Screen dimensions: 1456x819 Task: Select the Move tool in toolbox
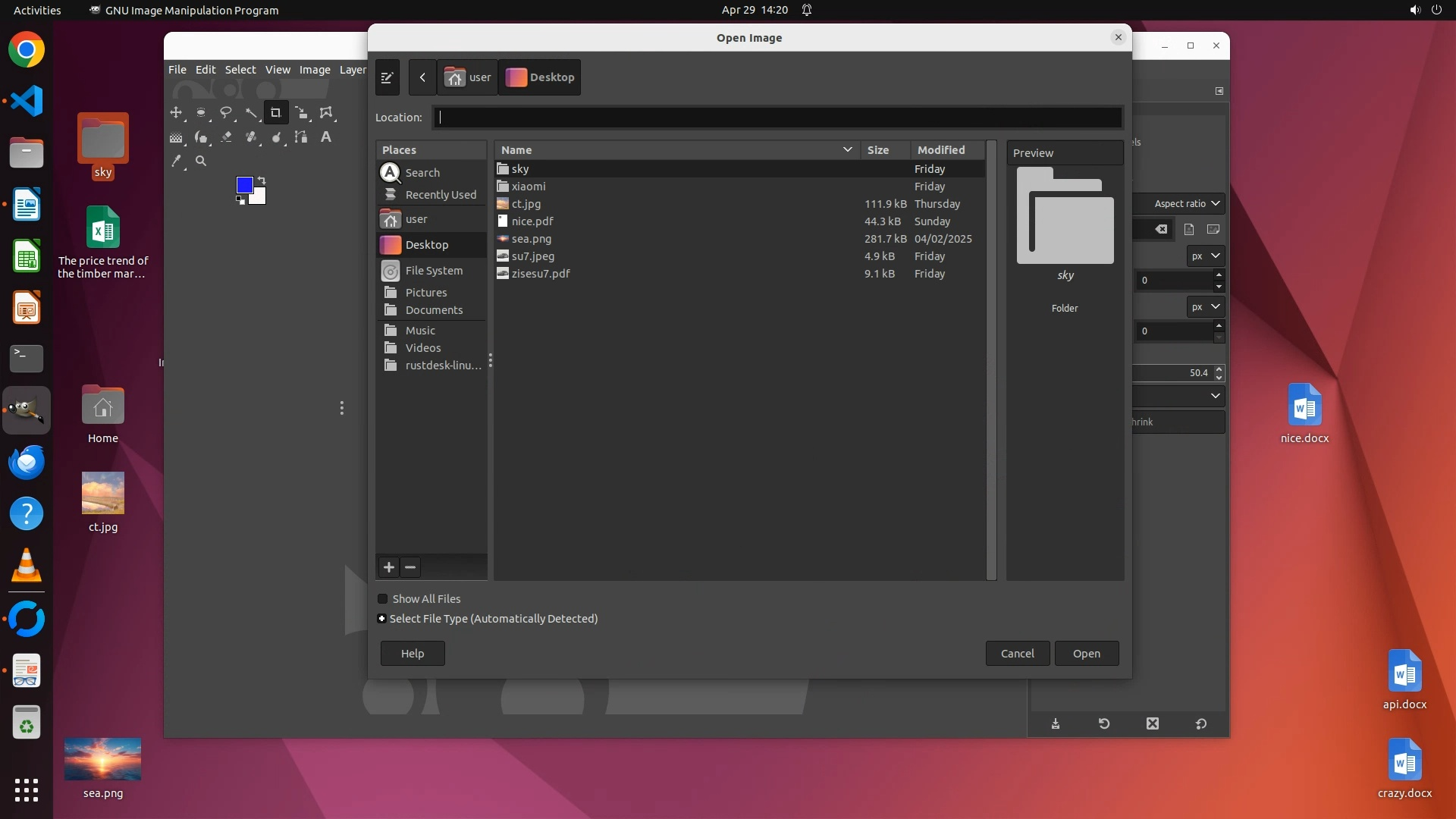(x=176, y=113)
